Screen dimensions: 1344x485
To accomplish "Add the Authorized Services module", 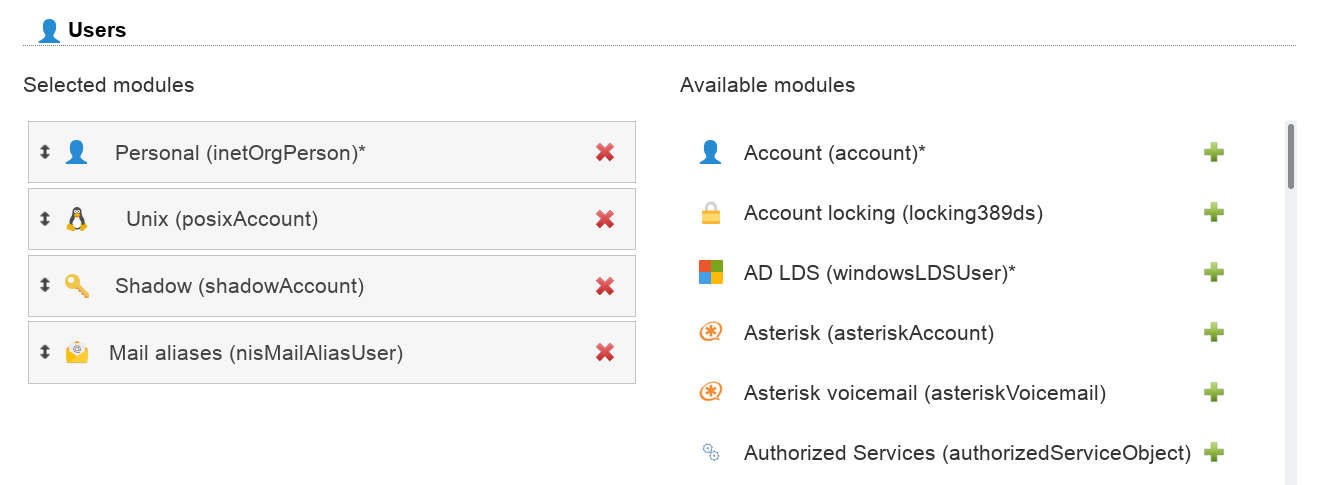I will coord(1213,452).
